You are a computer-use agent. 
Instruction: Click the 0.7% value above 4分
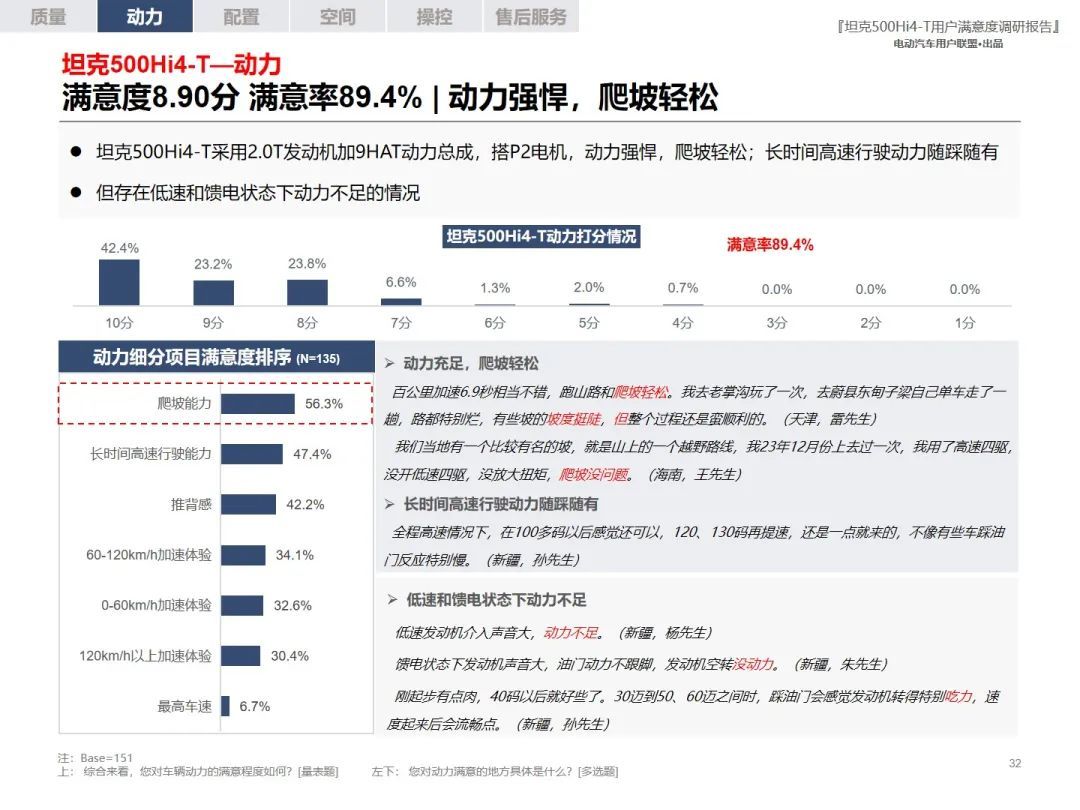683,288
